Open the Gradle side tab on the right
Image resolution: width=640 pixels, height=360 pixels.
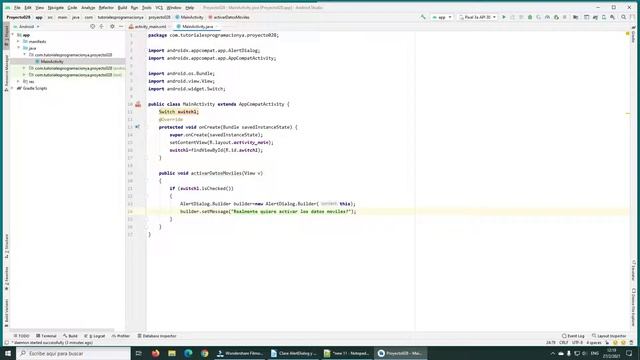click(633, 35)
